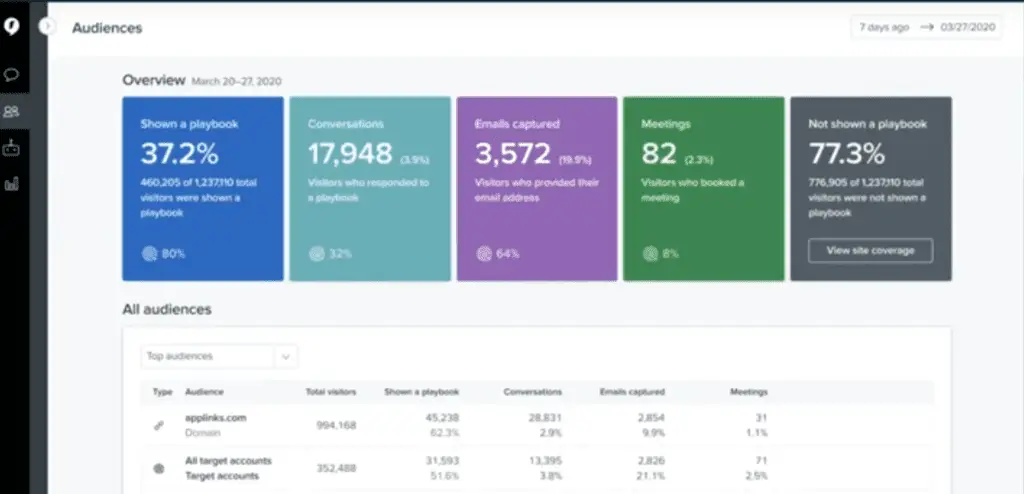1024x494 pixels.
Task: Sort by the Total visitors column header
Action: 331,392
